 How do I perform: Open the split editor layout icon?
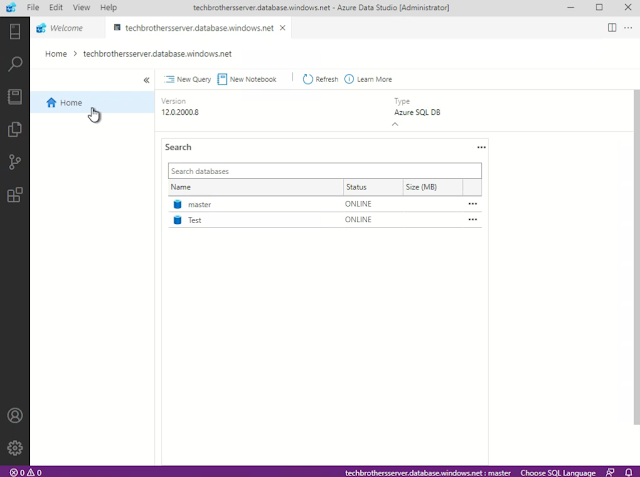click(x=612, y=28)
